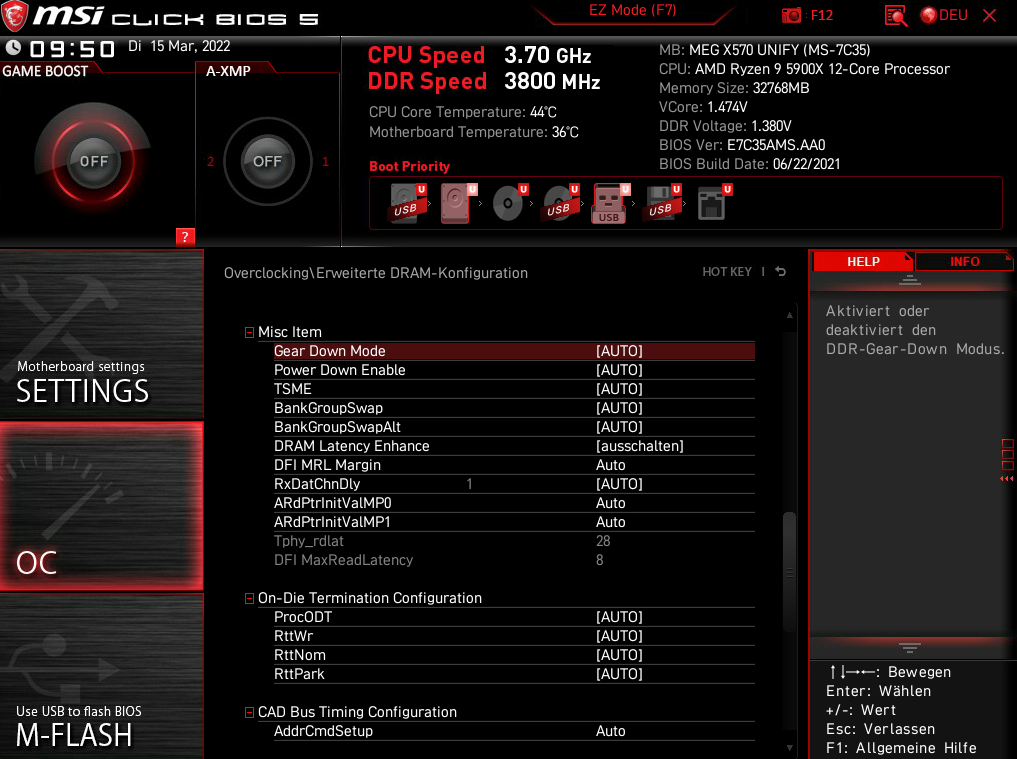Change the TSME setting value
The height and width of the screenshot is (759, 1017).
pos(619,389)
